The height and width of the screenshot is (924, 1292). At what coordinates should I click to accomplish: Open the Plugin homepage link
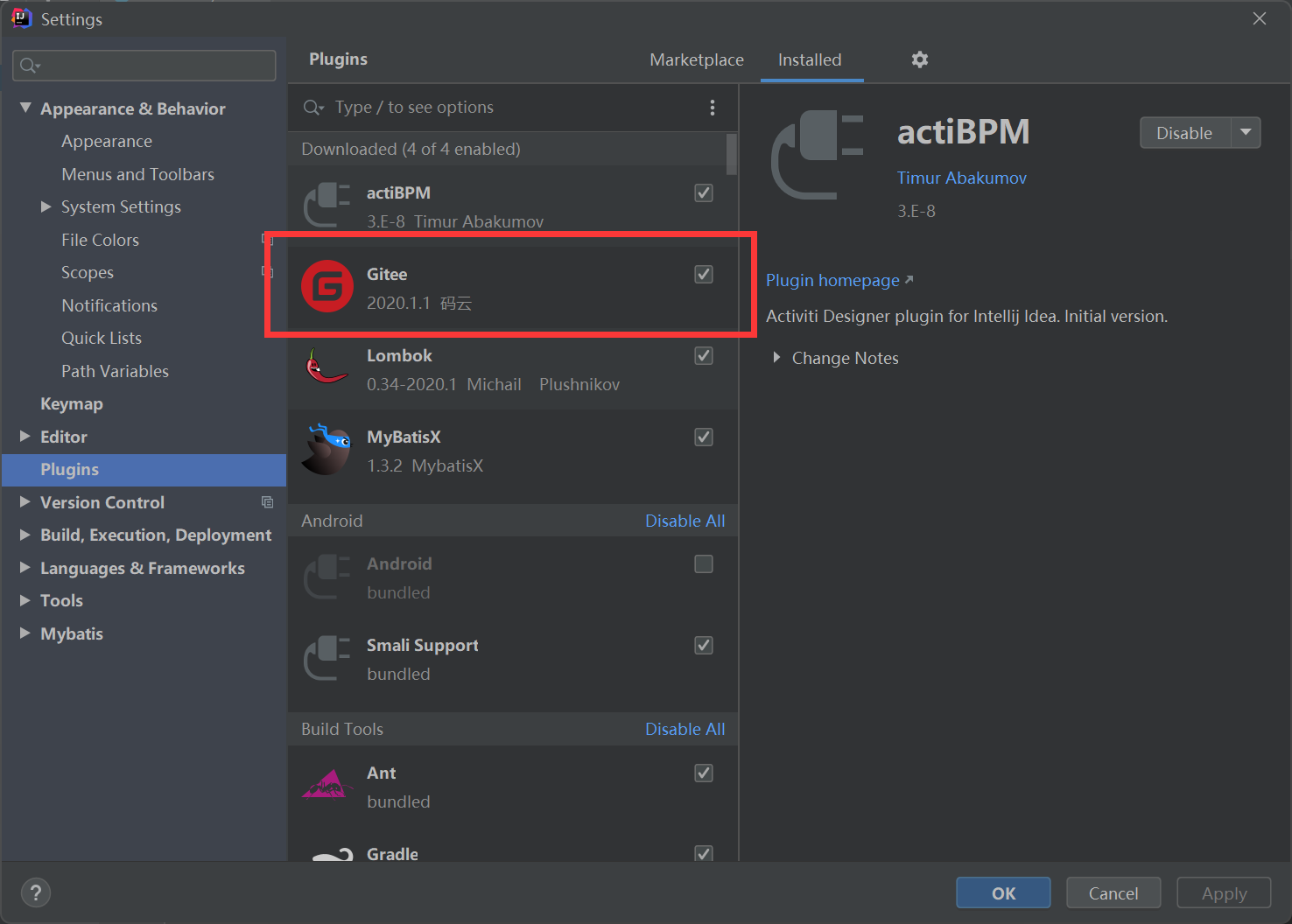click(x=839, y=280)
